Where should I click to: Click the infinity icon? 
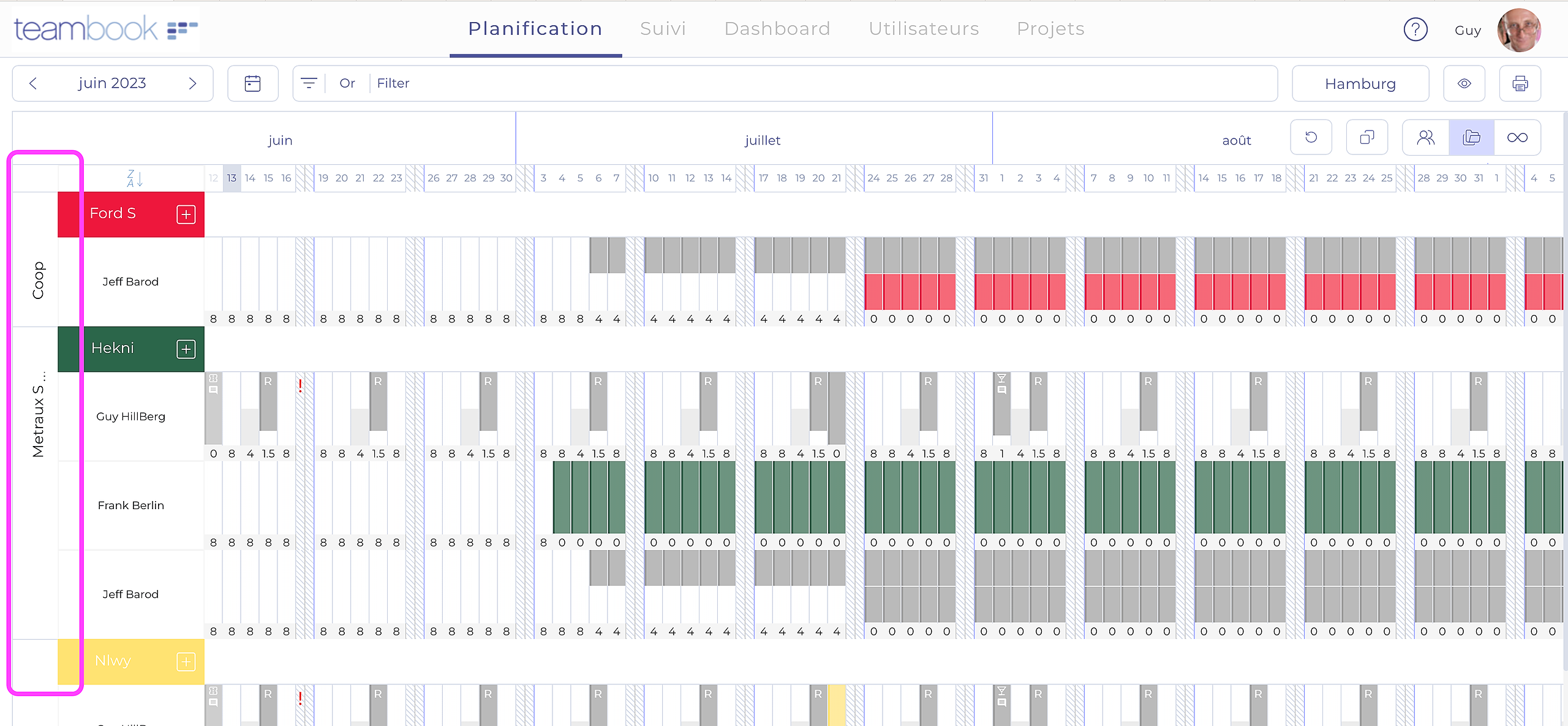[1517, 137]
